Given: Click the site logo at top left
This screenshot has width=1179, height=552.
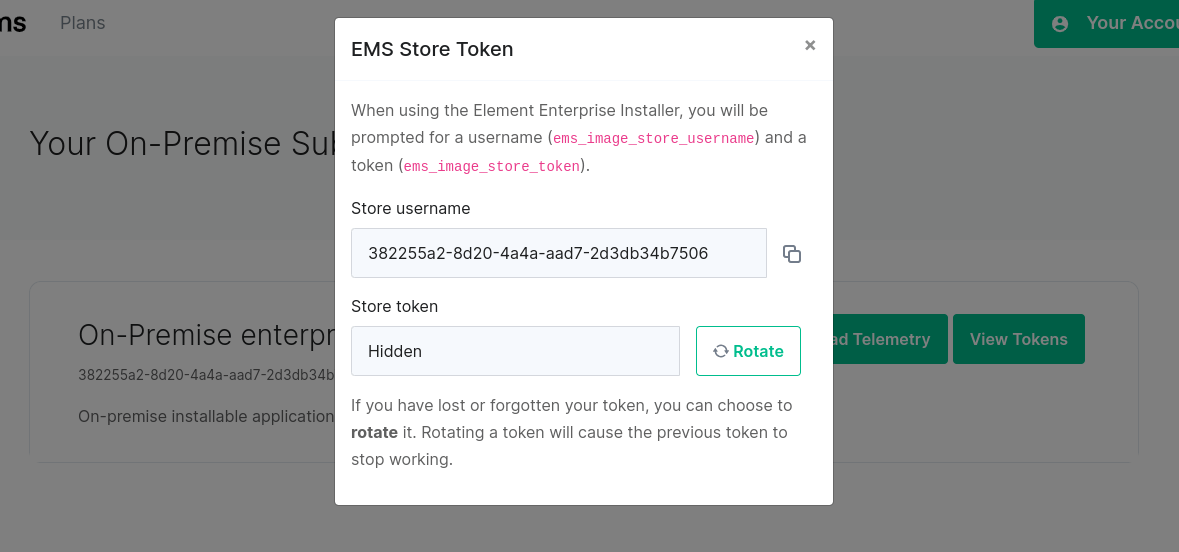Looking at the screenshot, I should pos(13,23).
